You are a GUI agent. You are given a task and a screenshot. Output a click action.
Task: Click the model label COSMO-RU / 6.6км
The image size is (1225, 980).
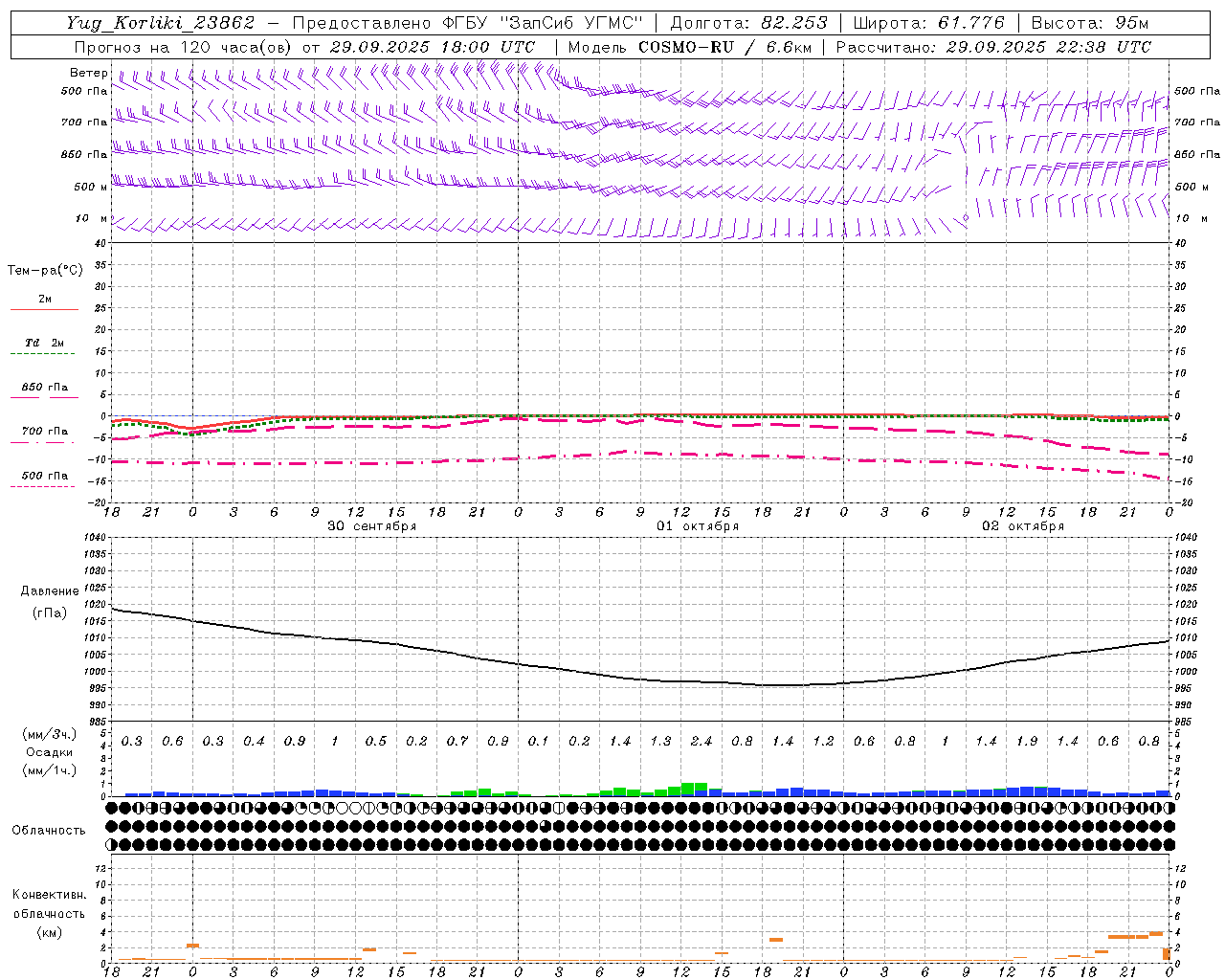[725, 47]
